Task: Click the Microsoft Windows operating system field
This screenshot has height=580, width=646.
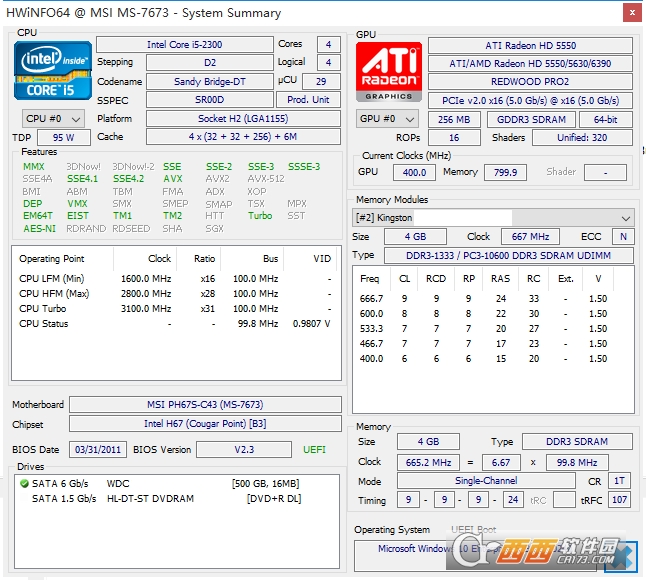Action: [x=475, y=555]
